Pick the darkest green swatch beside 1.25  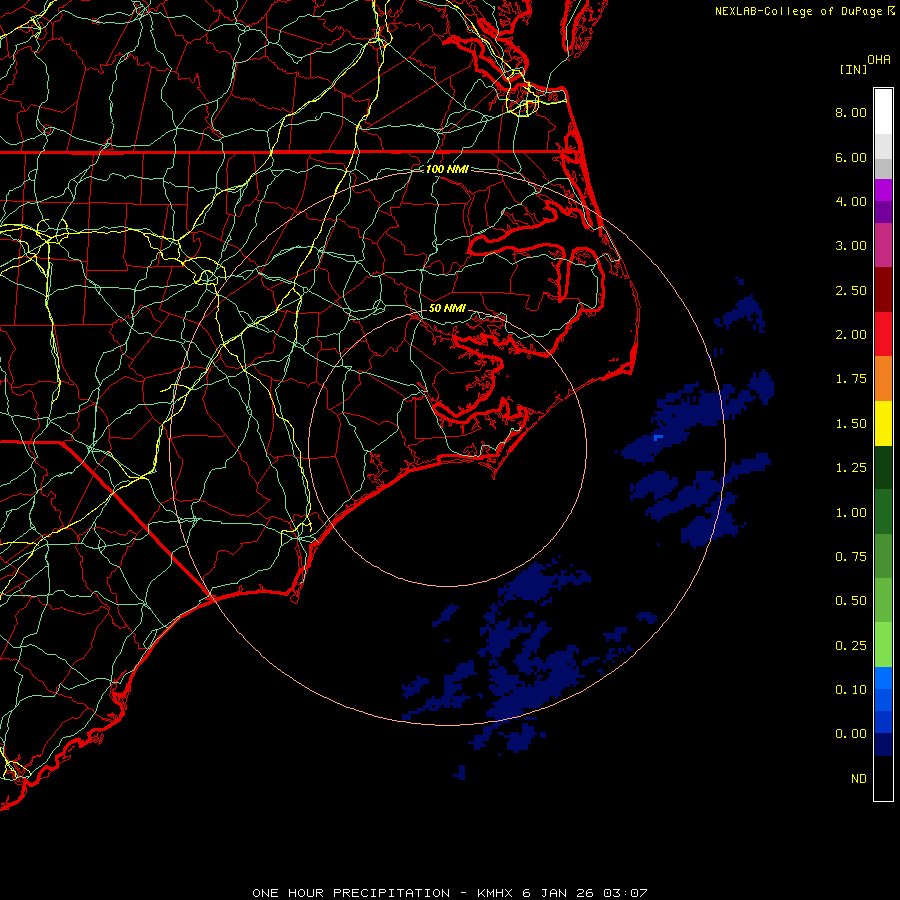coord(883,468)
